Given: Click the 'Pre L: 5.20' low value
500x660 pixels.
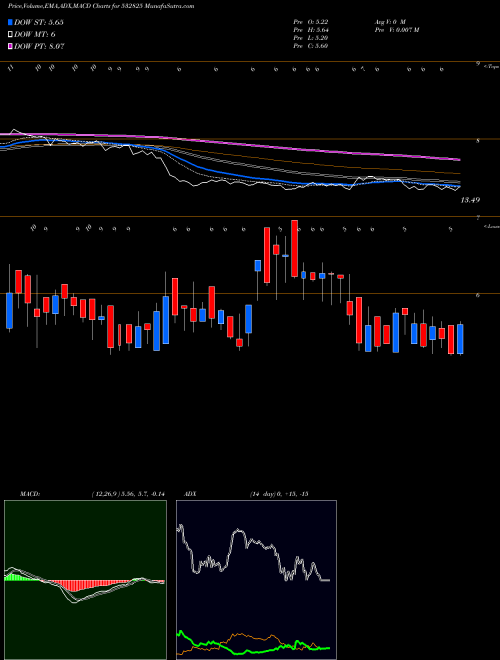Looking at the screenshot, I should pyautogui.click(x=311, y=37).
